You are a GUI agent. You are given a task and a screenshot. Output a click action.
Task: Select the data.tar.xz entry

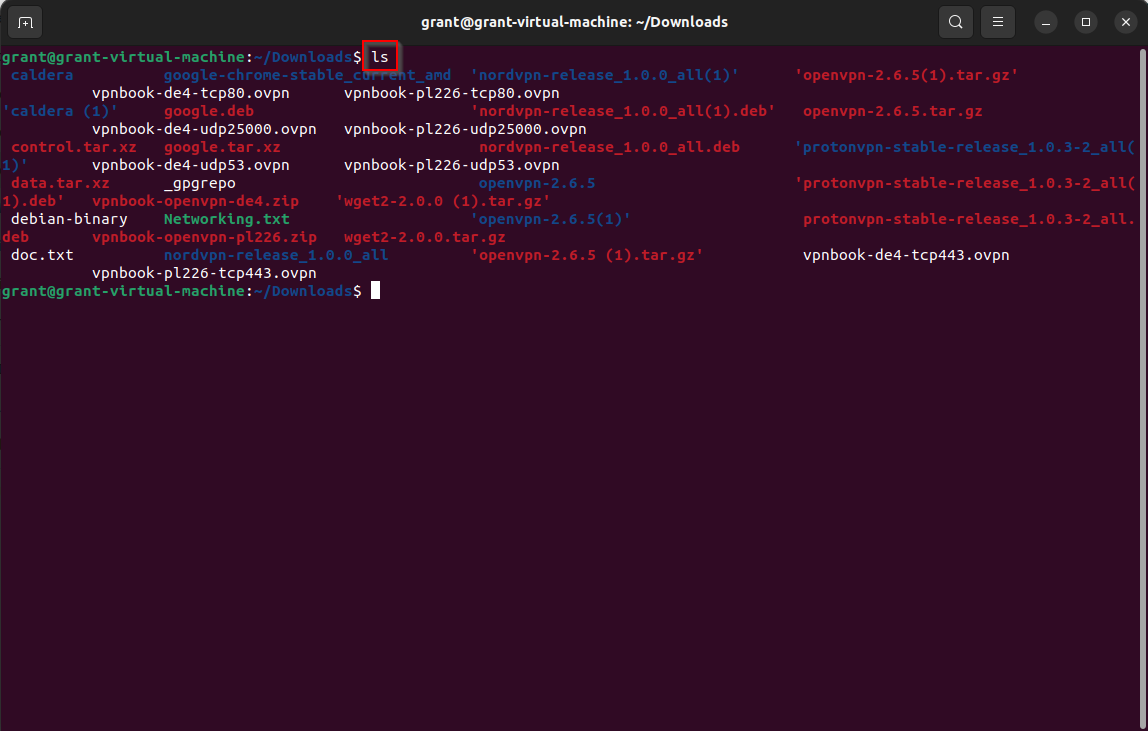click(59, 183)
